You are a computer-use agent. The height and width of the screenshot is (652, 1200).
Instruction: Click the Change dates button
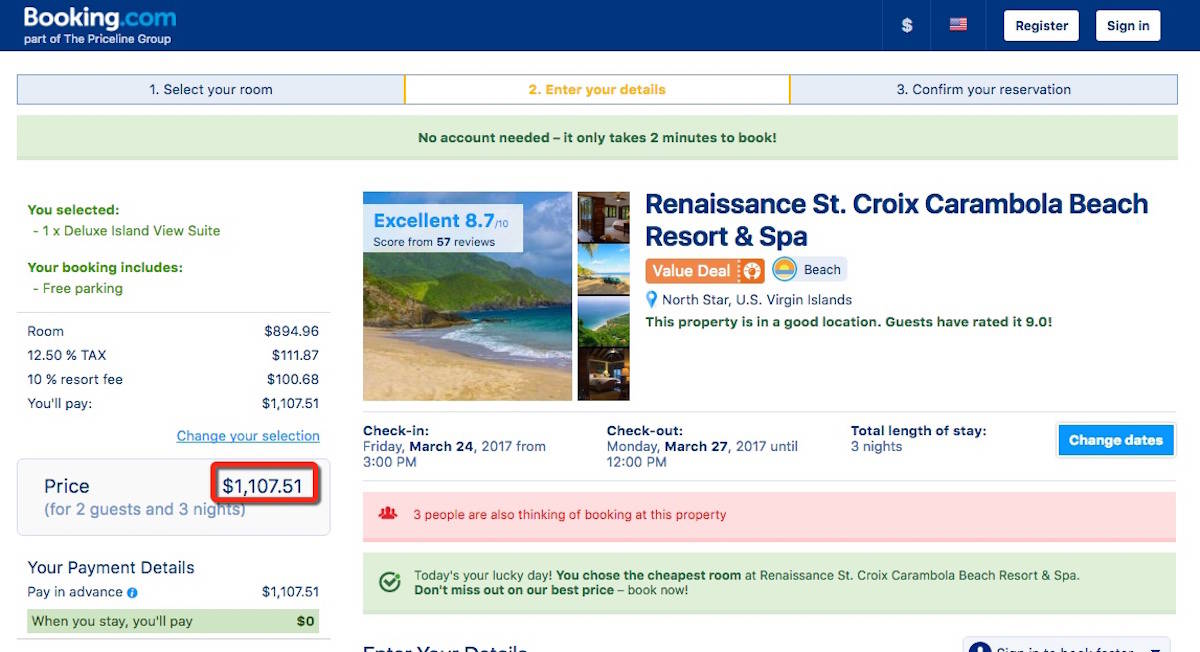(1115, 440)
